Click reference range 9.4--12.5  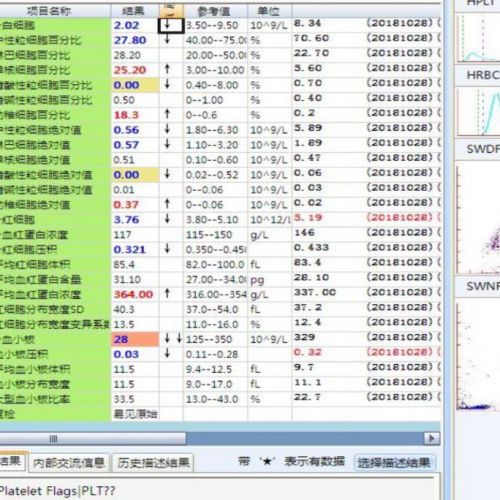click(x=209, y=369)
